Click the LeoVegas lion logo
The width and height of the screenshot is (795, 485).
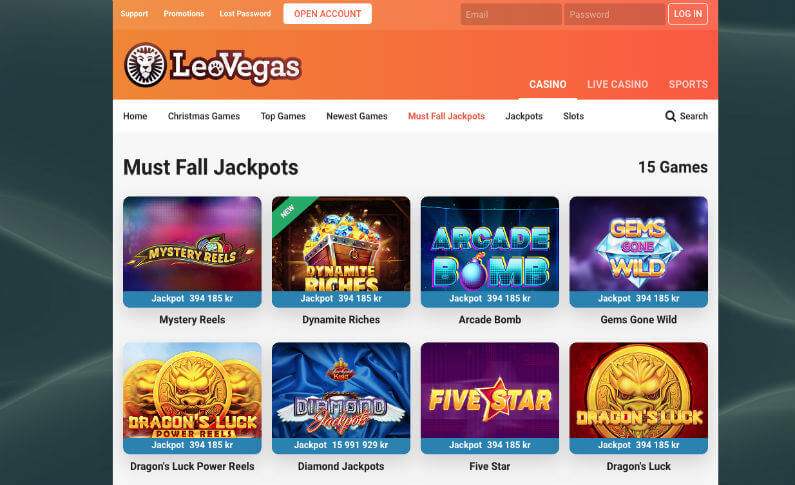click(x=145, y=65)
